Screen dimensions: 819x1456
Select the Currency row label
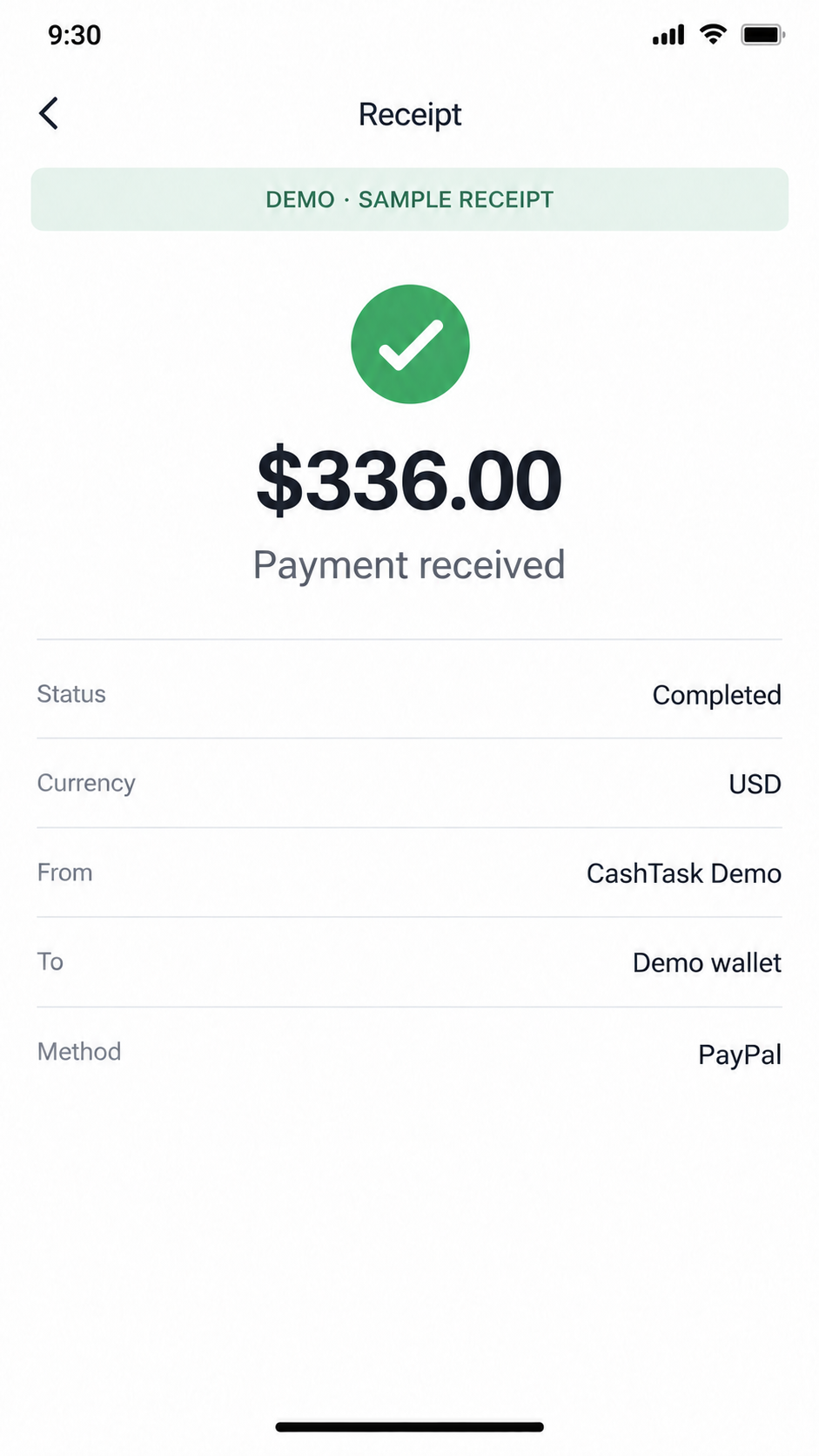86,784
